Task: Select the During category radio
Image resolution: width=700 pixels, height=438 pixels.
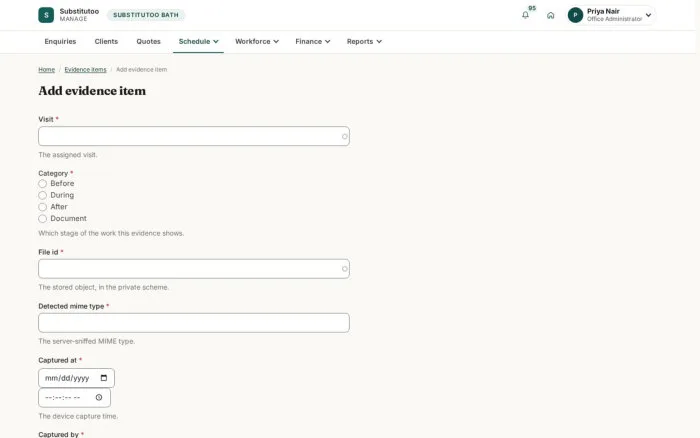Action: (x=42, y=195)
